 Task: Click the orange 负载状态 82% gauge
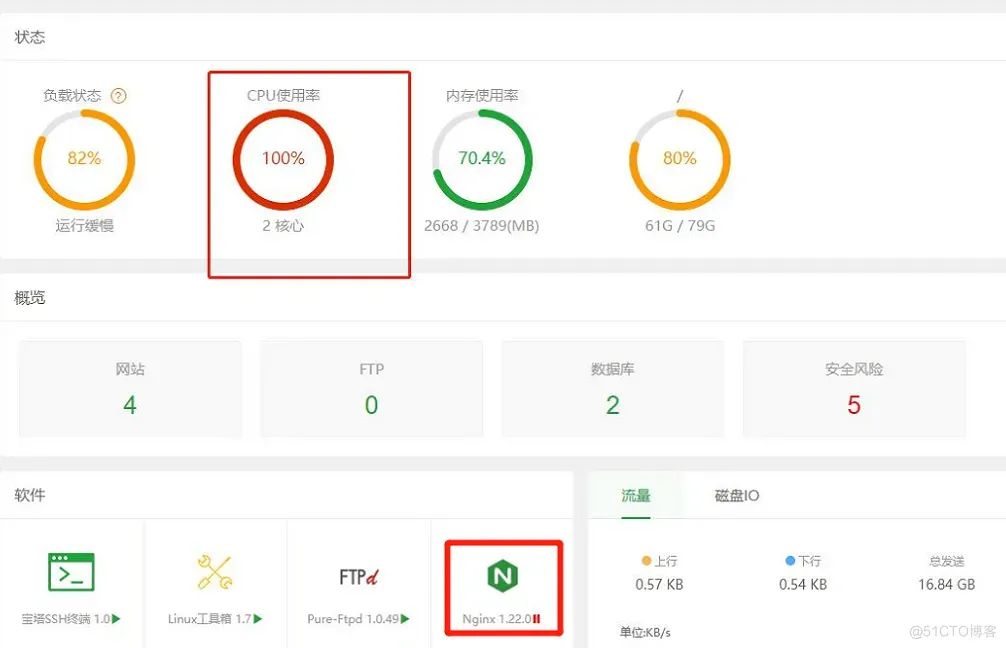tap(84, 158)
